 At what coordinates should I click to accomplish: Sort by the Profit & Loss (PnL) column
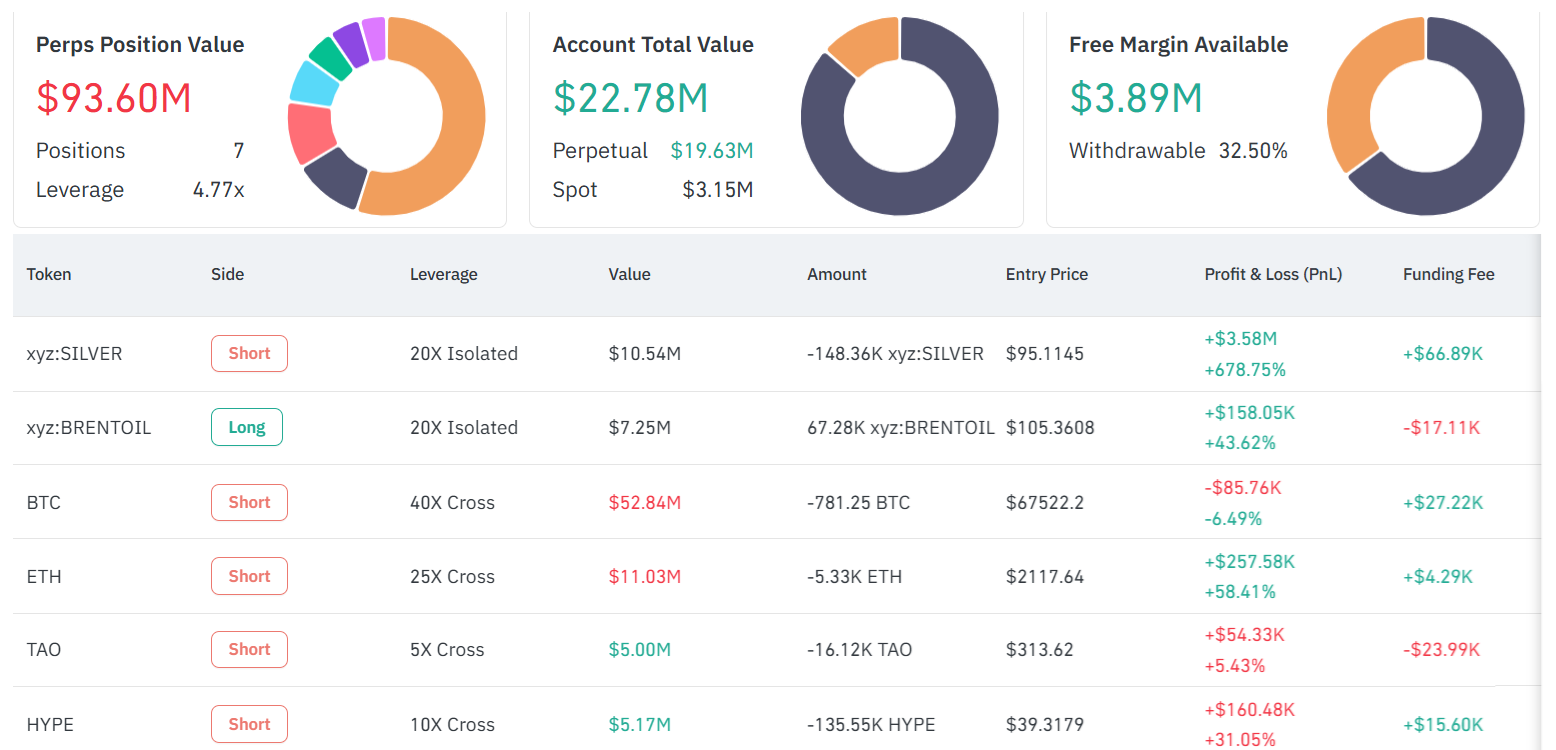pyautogui.click(x=1273, y=274)
